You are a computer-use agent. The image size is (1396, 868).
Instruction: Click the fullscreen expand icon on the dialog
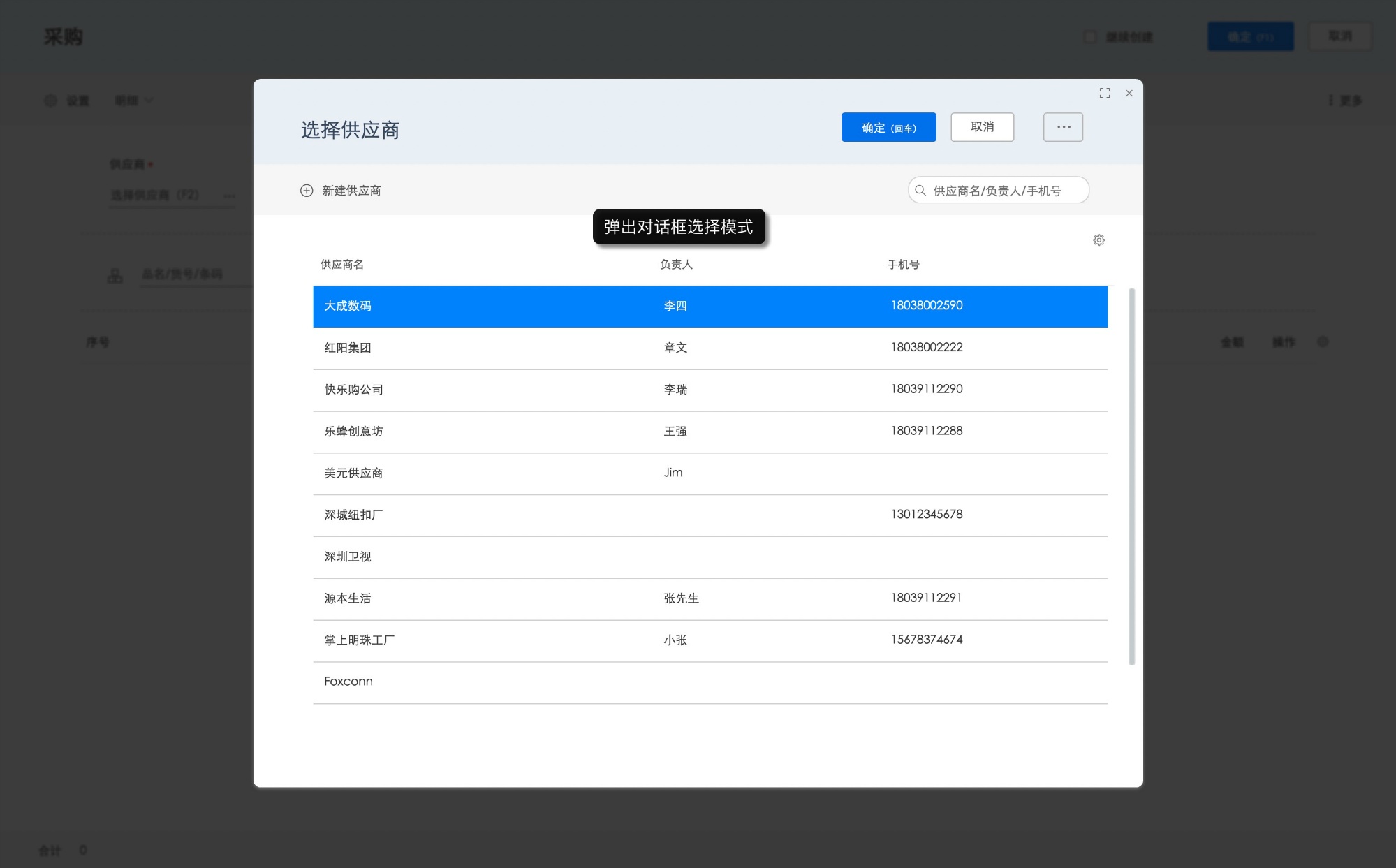click(x=1105, y=92)
